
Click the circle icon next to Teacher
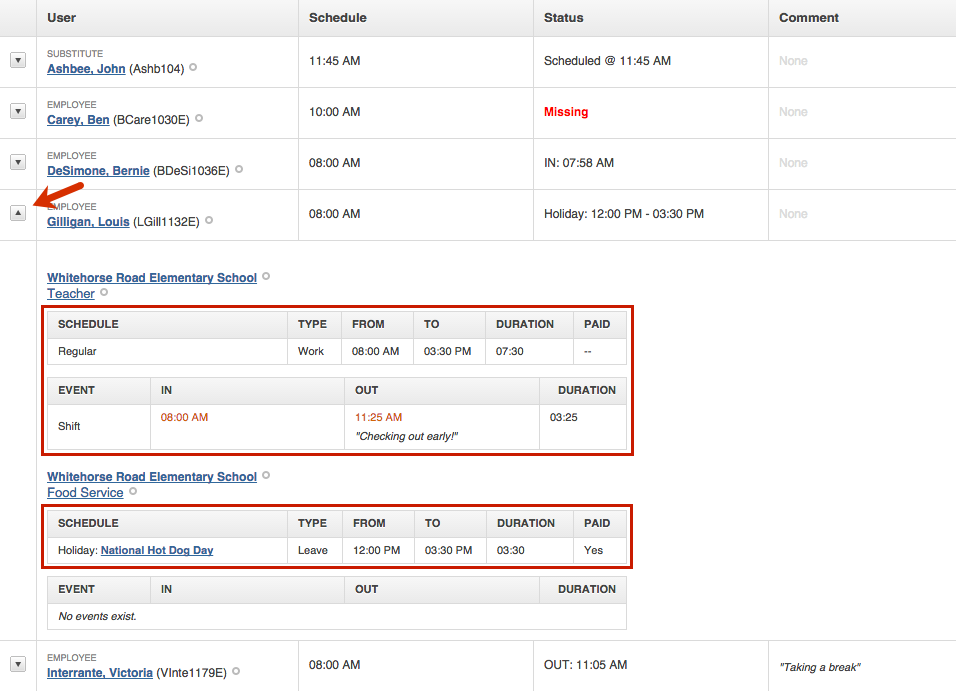point(104,293)
